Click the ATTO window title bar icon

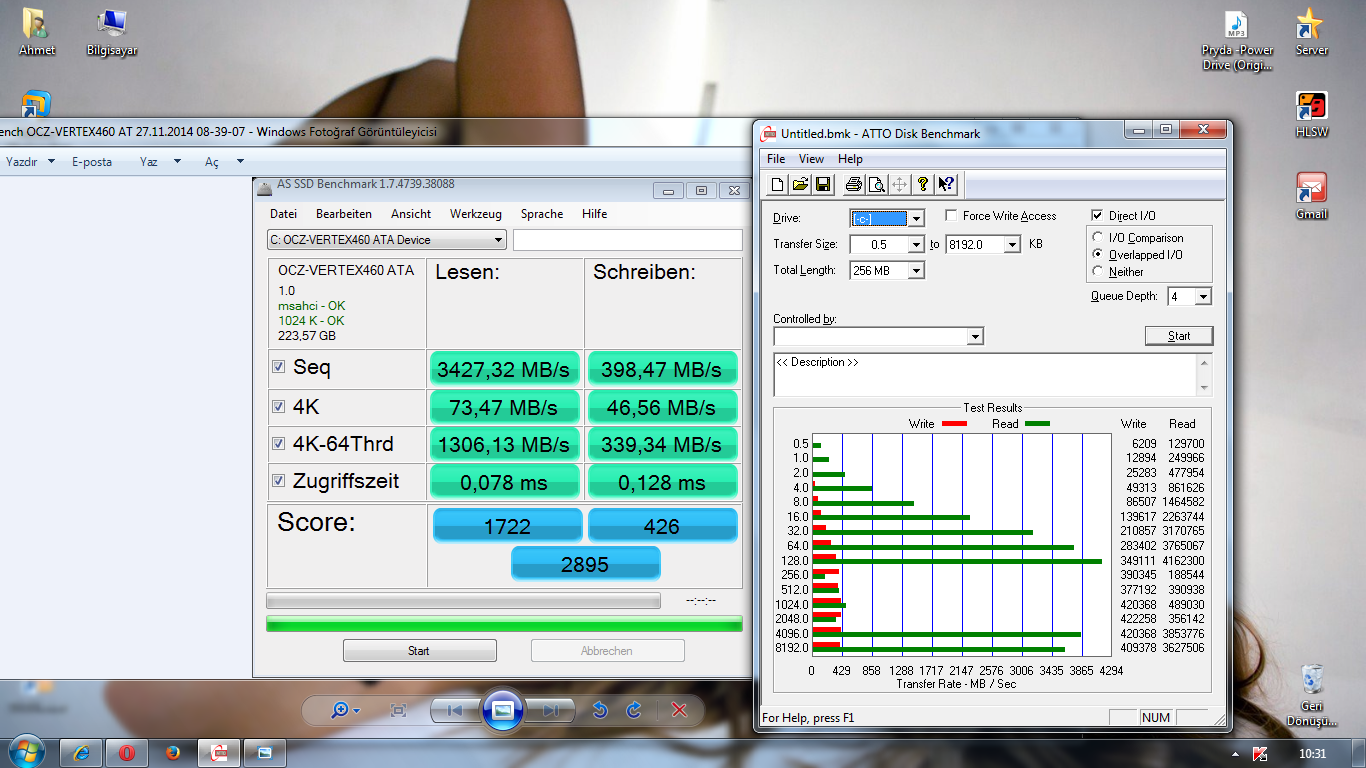[x=768, y=133]
